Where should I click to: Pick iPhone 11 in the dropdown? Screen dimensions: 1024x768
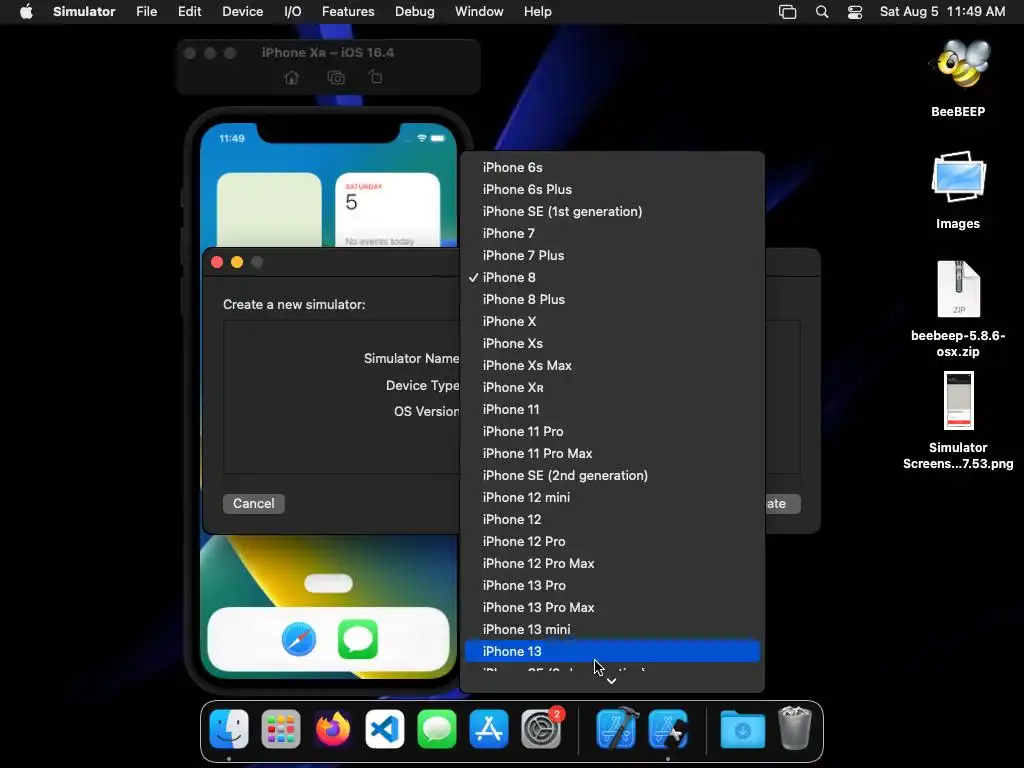[612, 409]
